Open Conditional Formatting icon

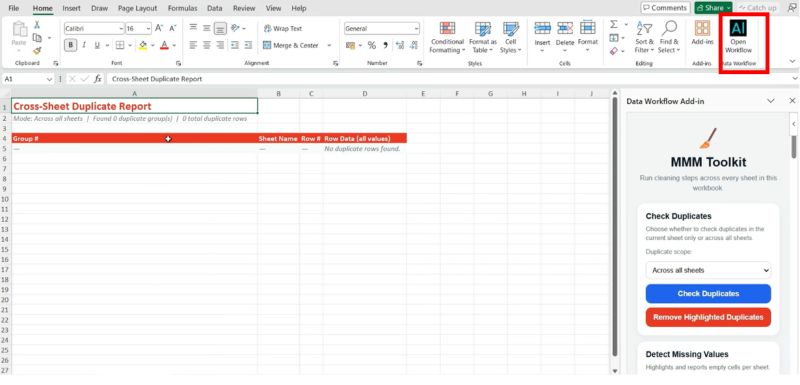pos(447,29)
